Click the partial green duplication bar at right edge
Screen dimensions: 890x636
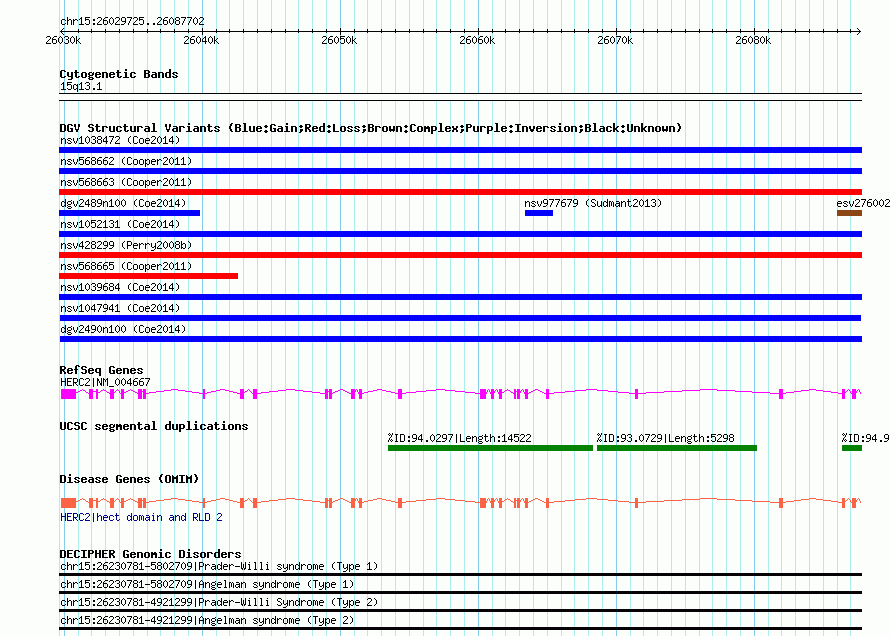852,448
